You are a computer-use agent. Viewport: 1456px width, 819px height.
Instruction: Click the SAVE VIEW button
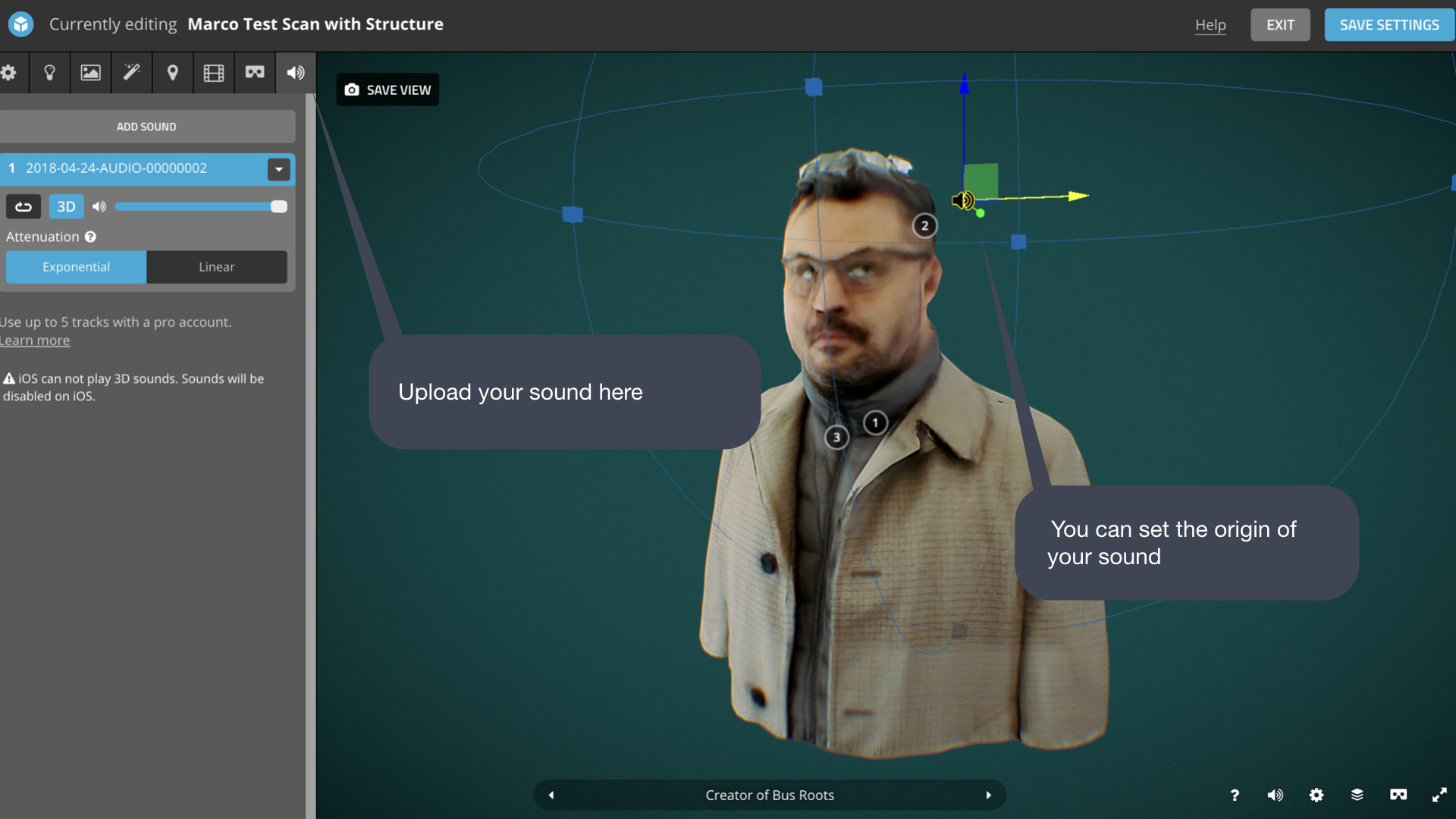tap(388, 89)
